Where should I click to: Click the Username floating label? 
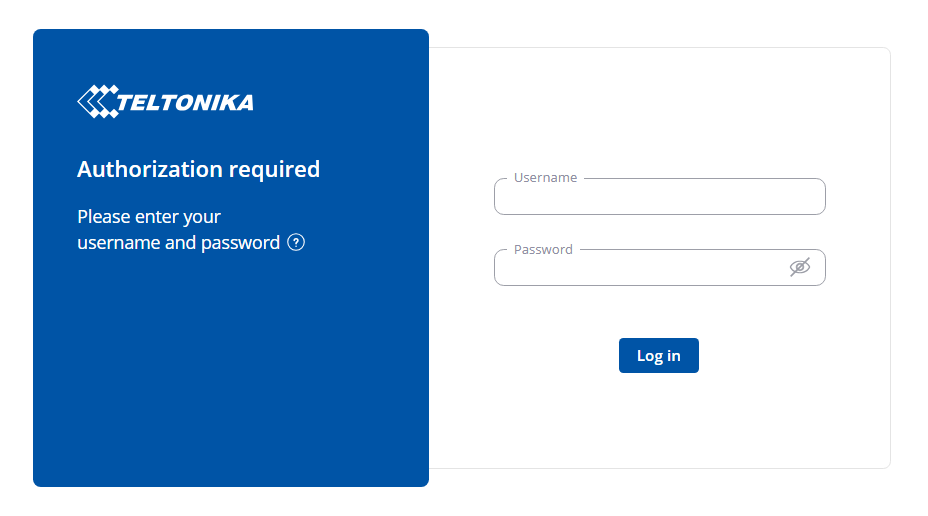tap(545, 178)
